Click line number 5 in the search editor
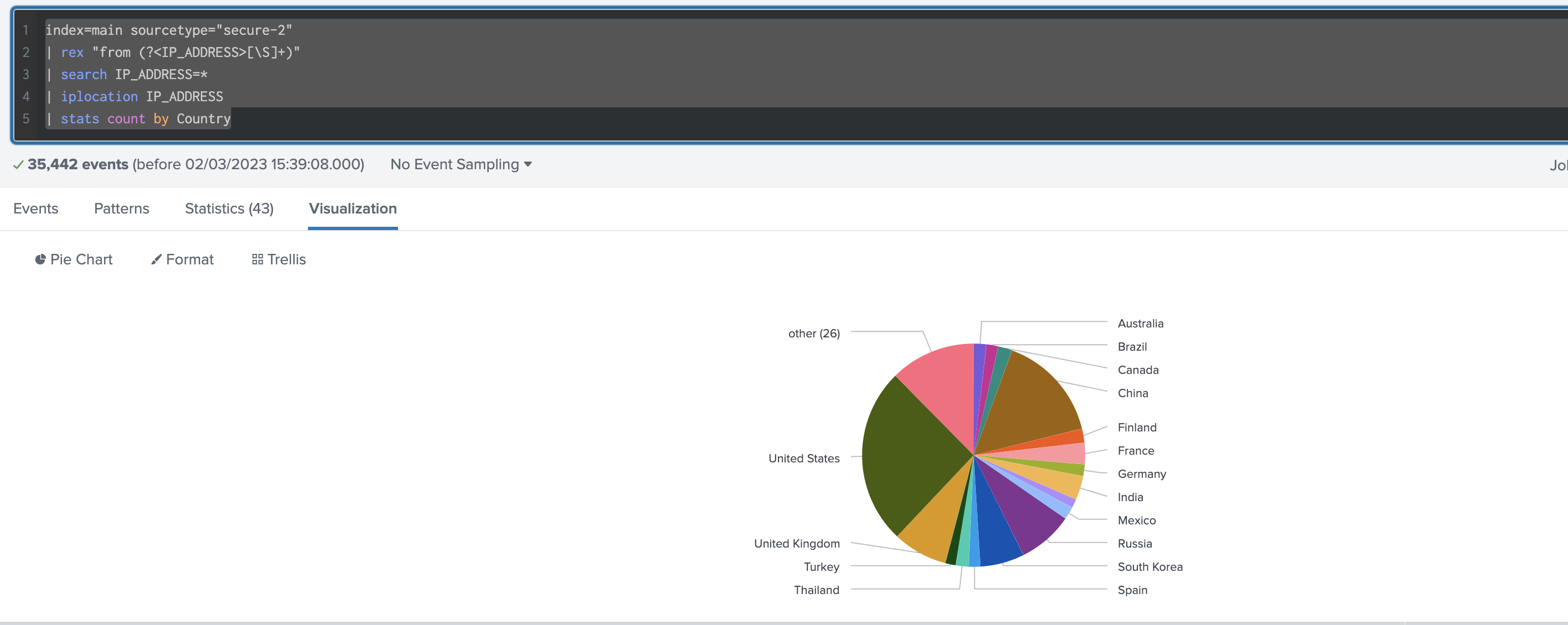This screenshot has height=625, width=1568. 25,119
